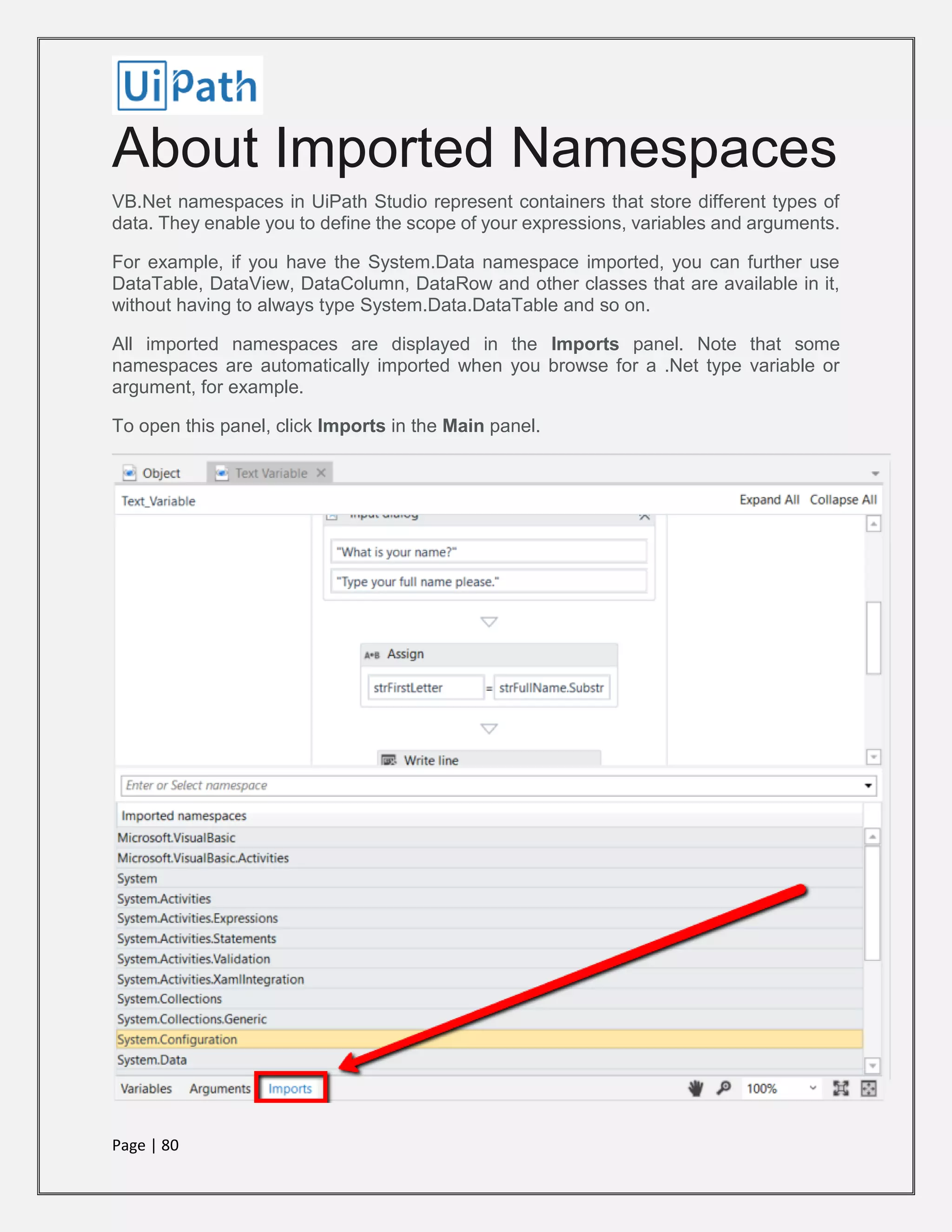Select System.Activities.Statements namespace
Screen dimensions: 952x1232
[489, 939]
